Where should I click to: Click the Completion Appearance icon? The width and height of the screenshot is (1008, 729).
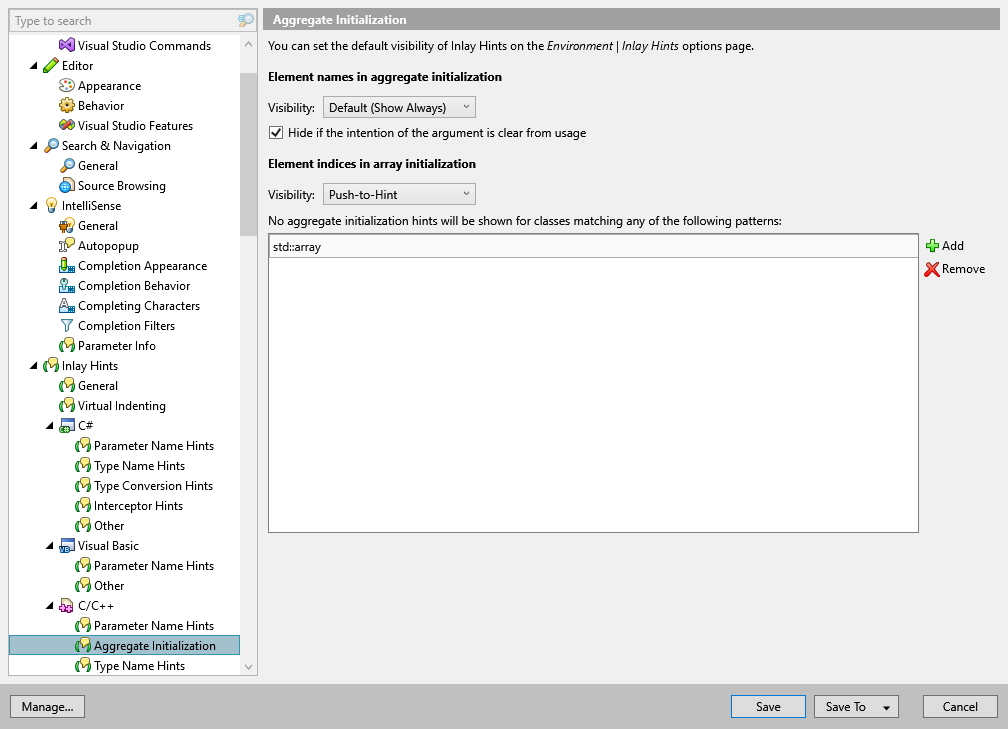click(x=65, y=265)
